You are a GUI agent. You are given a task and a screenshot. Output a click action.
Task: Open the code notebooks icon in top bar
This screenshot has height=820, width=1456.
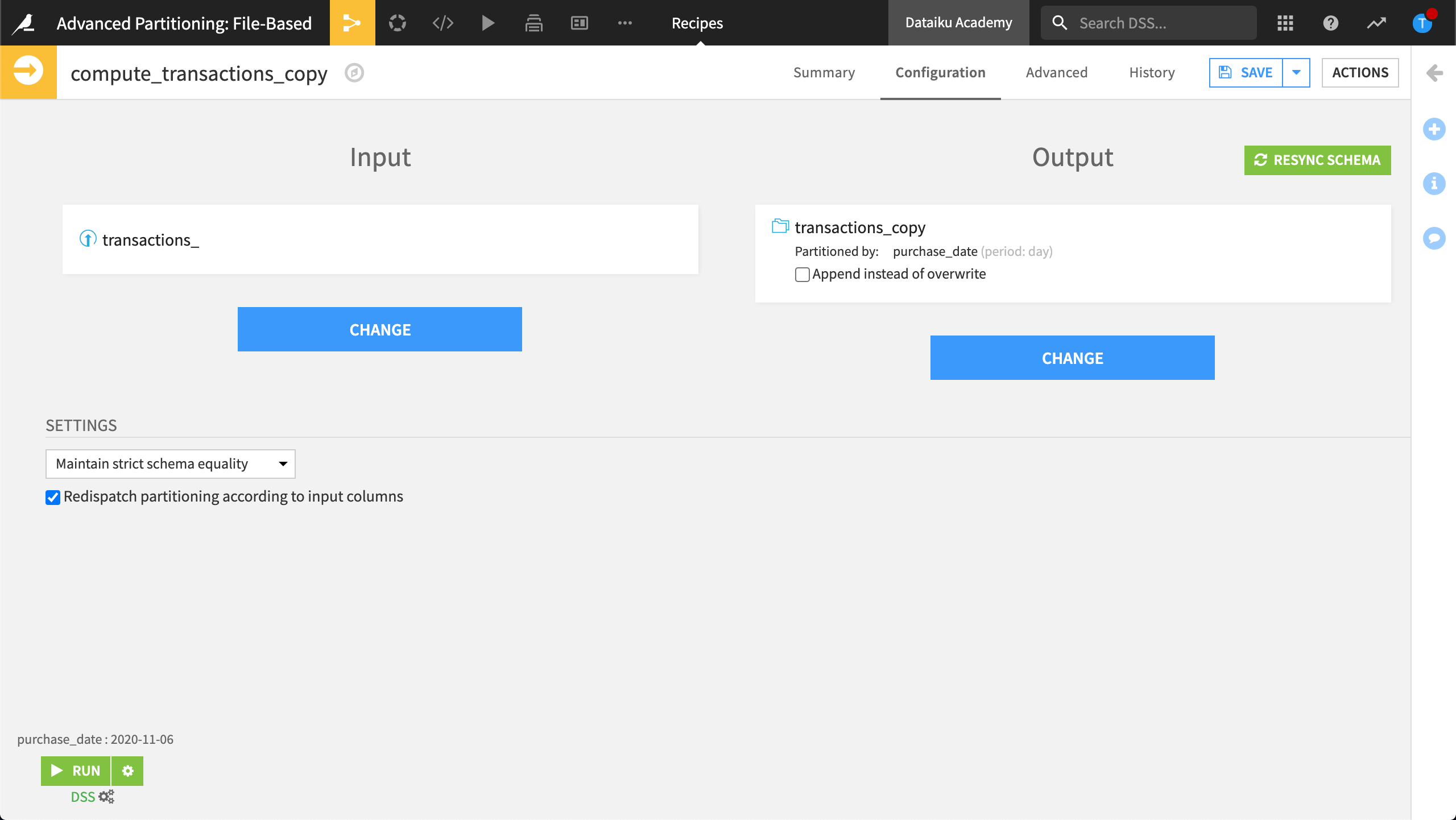(x=442, y=23)
